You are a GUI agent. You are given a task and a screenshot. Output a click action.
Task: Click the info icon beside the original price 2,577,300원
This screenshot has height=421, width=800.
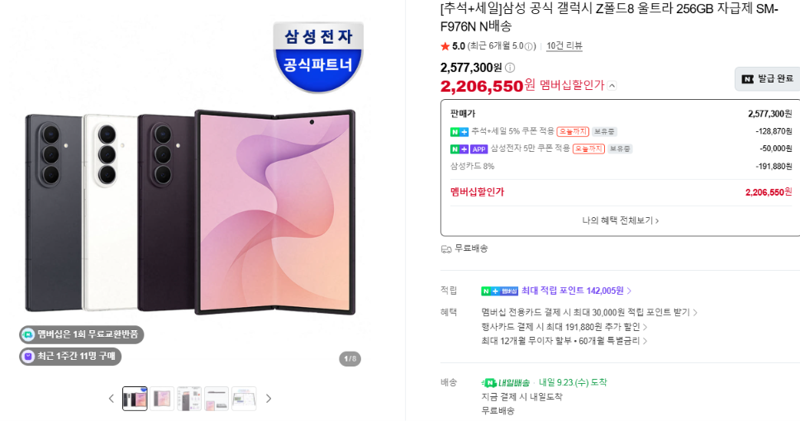coord(510,67)
